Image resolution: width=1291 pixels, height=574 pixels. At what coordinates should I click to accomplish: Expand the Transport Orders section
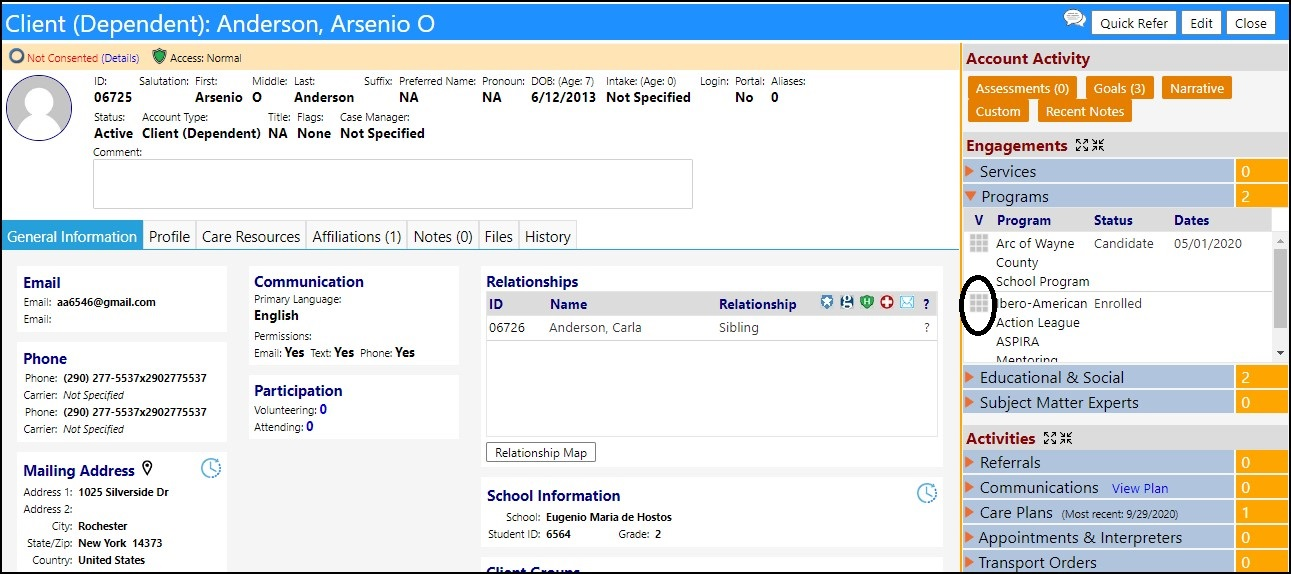[1099, 562]
